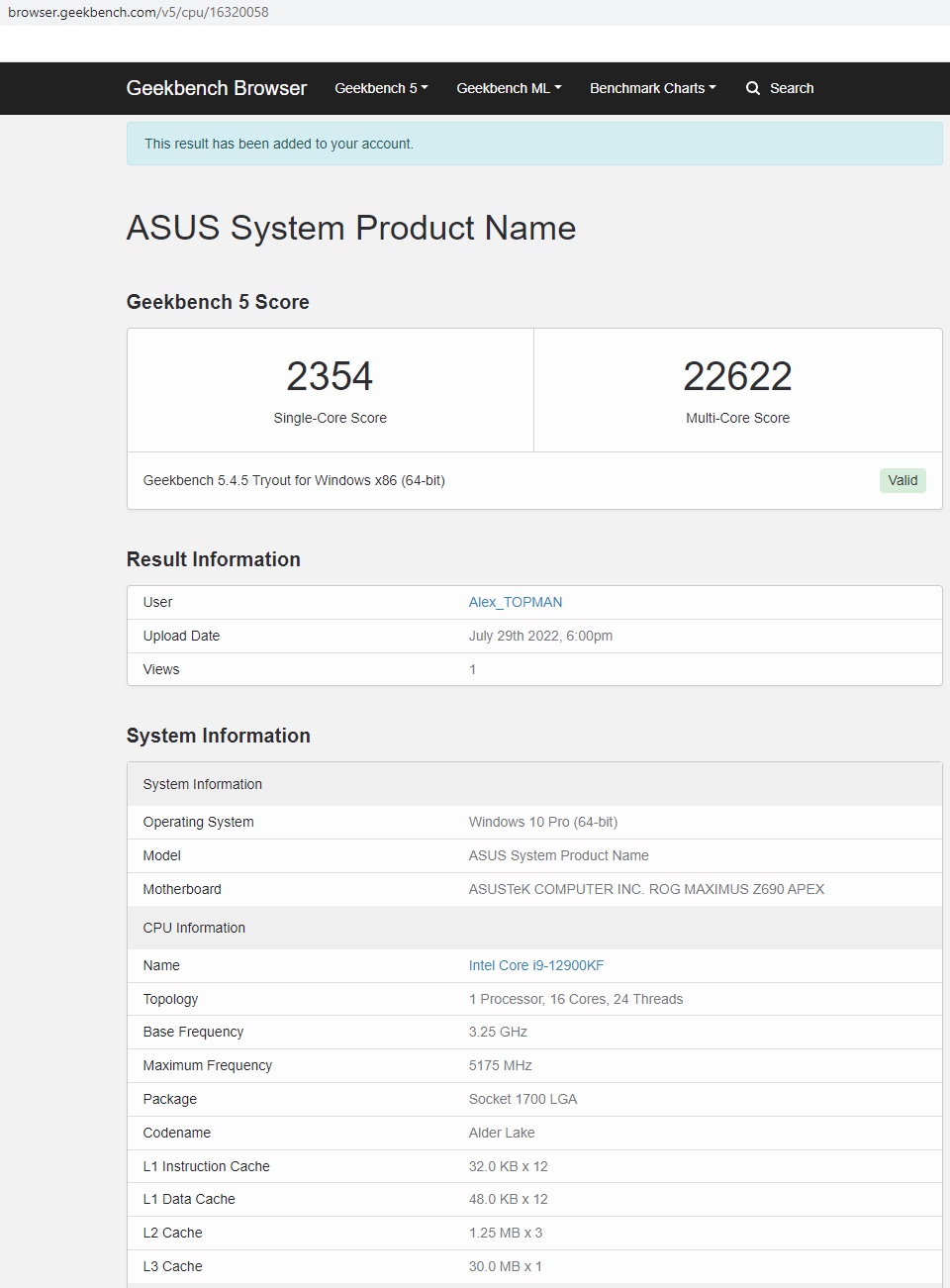This screenshot has width=950, height=1288.
Task: Click the Windows 10 Pro (64-bit) value
Action: click(x=543, y=822)
